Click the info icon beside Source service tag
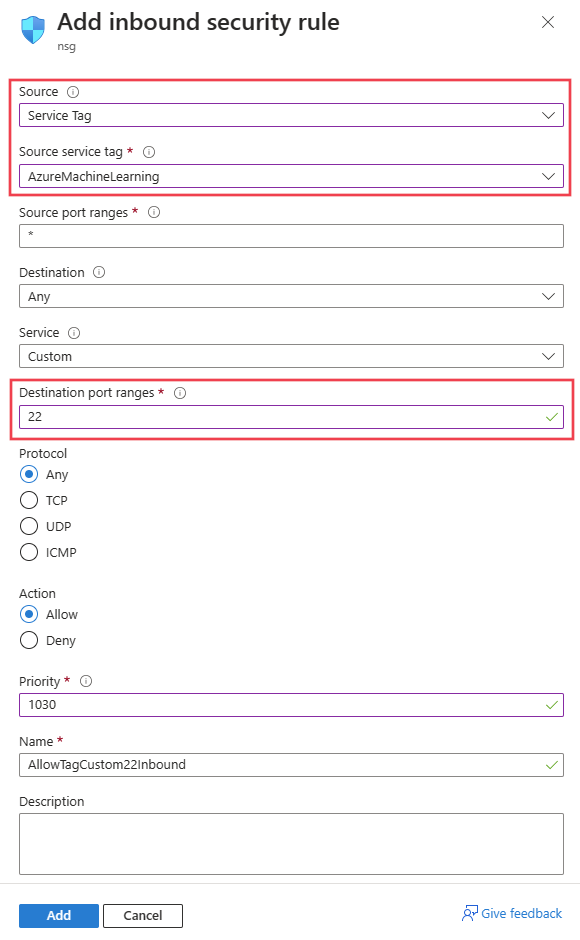The height and width of the screenshot is (940, 580). pos(149,152)
